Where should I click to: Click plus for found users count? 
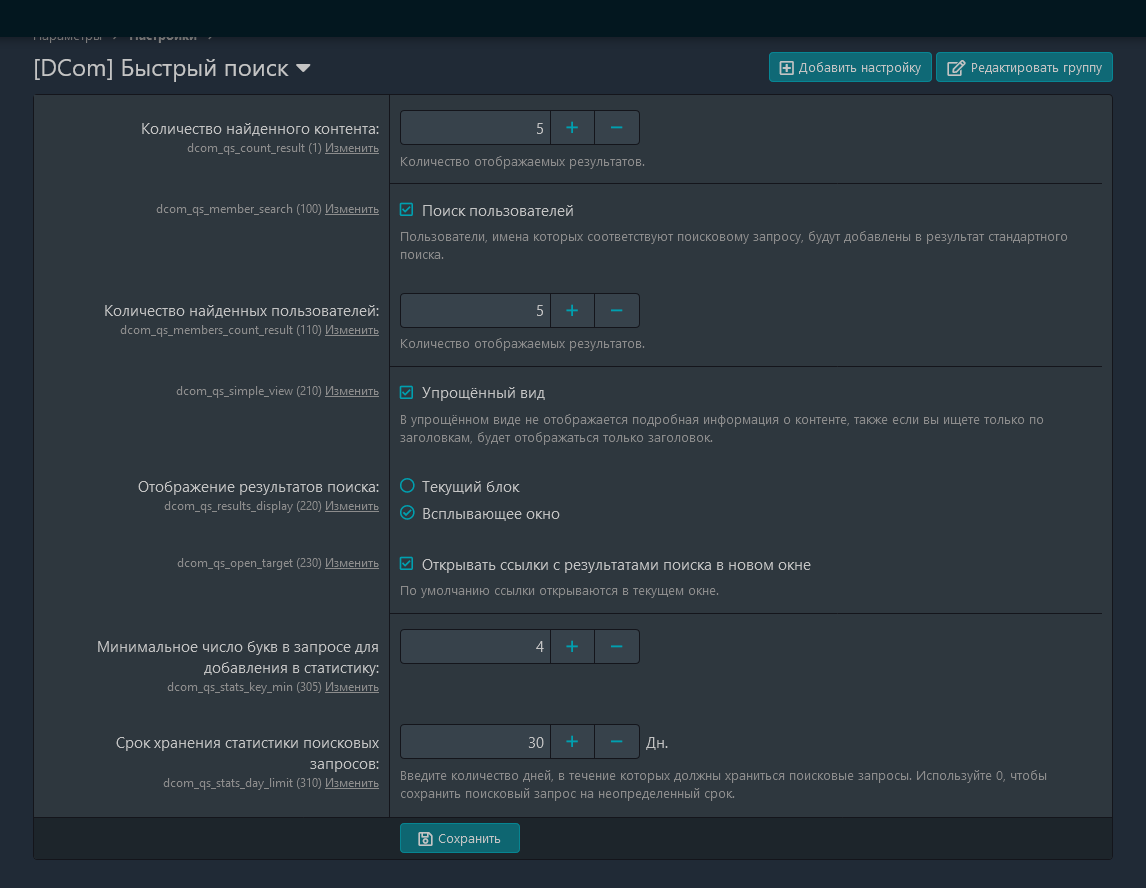click(572, 311)
